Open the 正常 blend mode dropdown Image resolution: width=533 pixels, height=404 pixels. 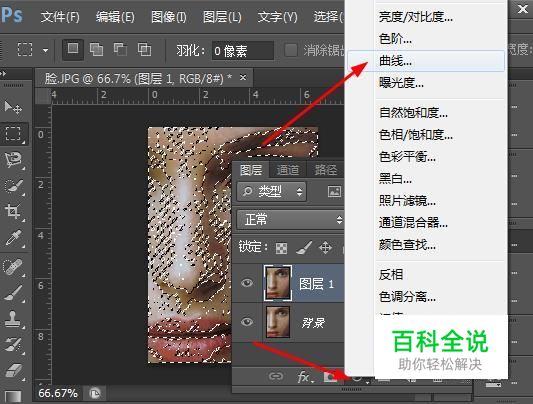pos(290,219)
